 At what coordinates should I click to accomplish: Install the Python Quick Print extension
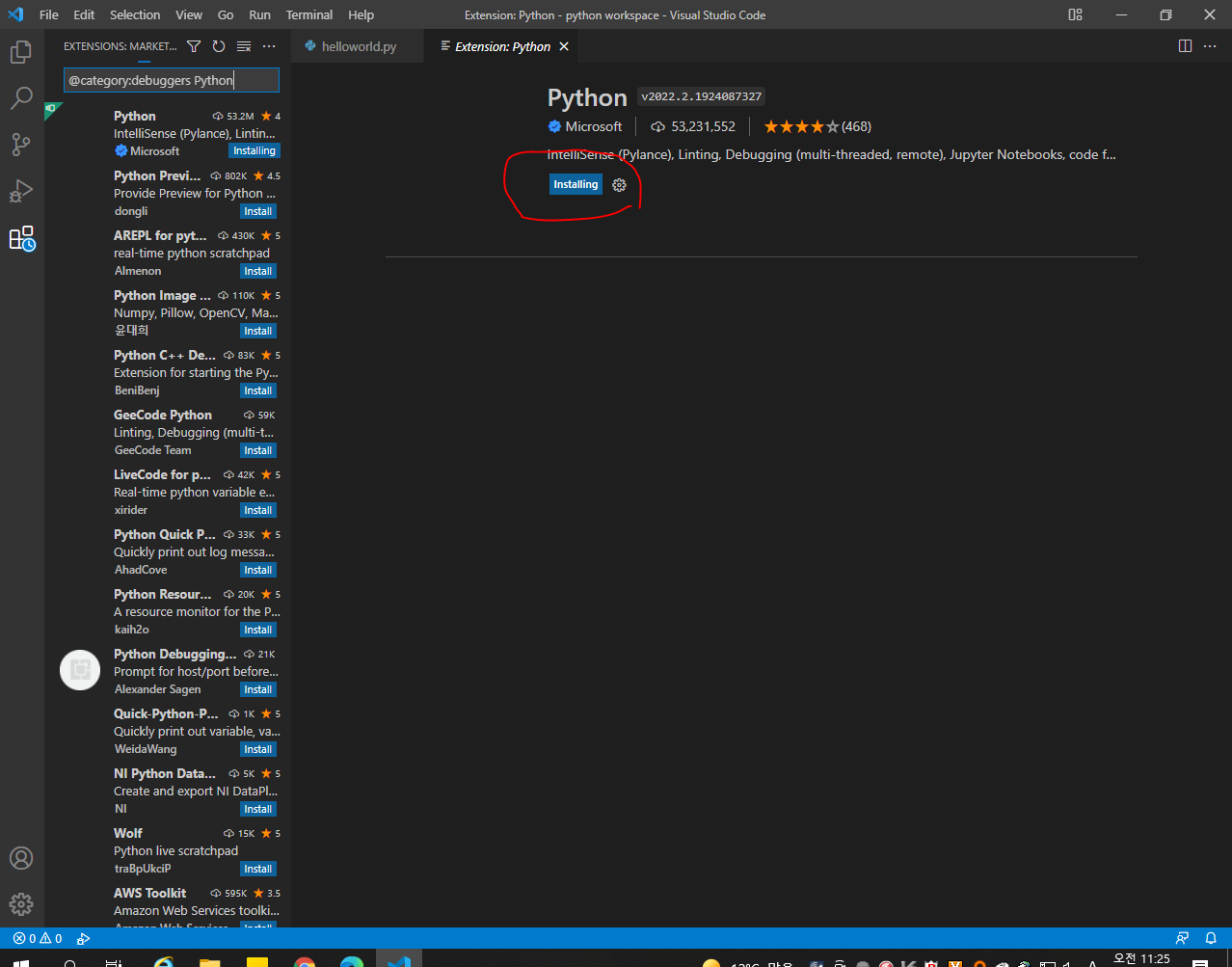258,570
